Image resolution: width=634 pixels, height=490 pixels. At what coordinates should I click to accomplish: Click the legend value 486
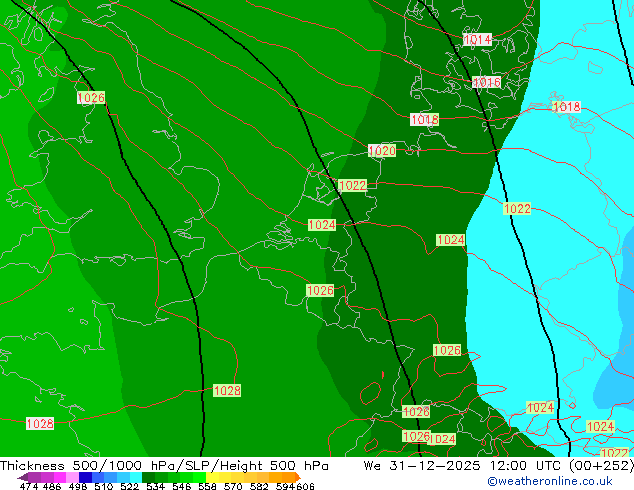pyautogui.click(x=52, y=486)
